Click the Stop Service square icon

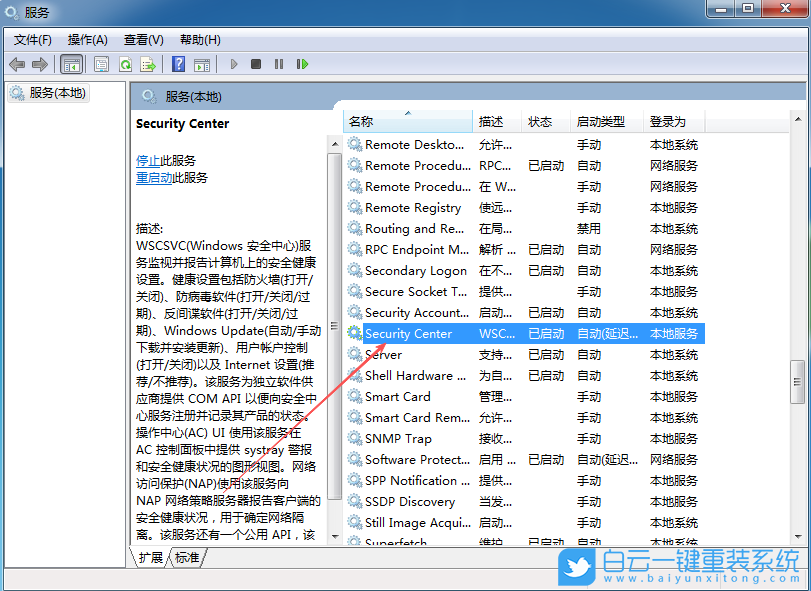pos(255,64)
